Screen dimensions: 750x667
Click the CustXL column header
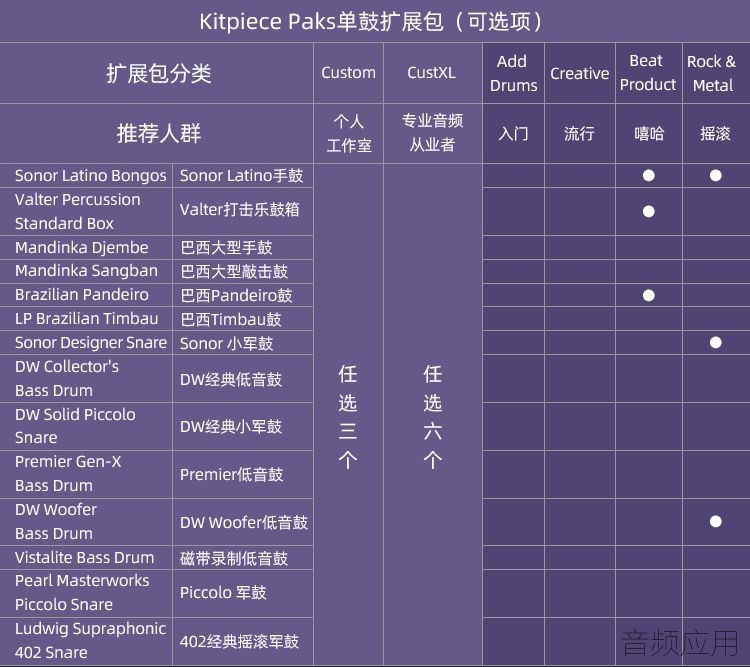point(432,73)
